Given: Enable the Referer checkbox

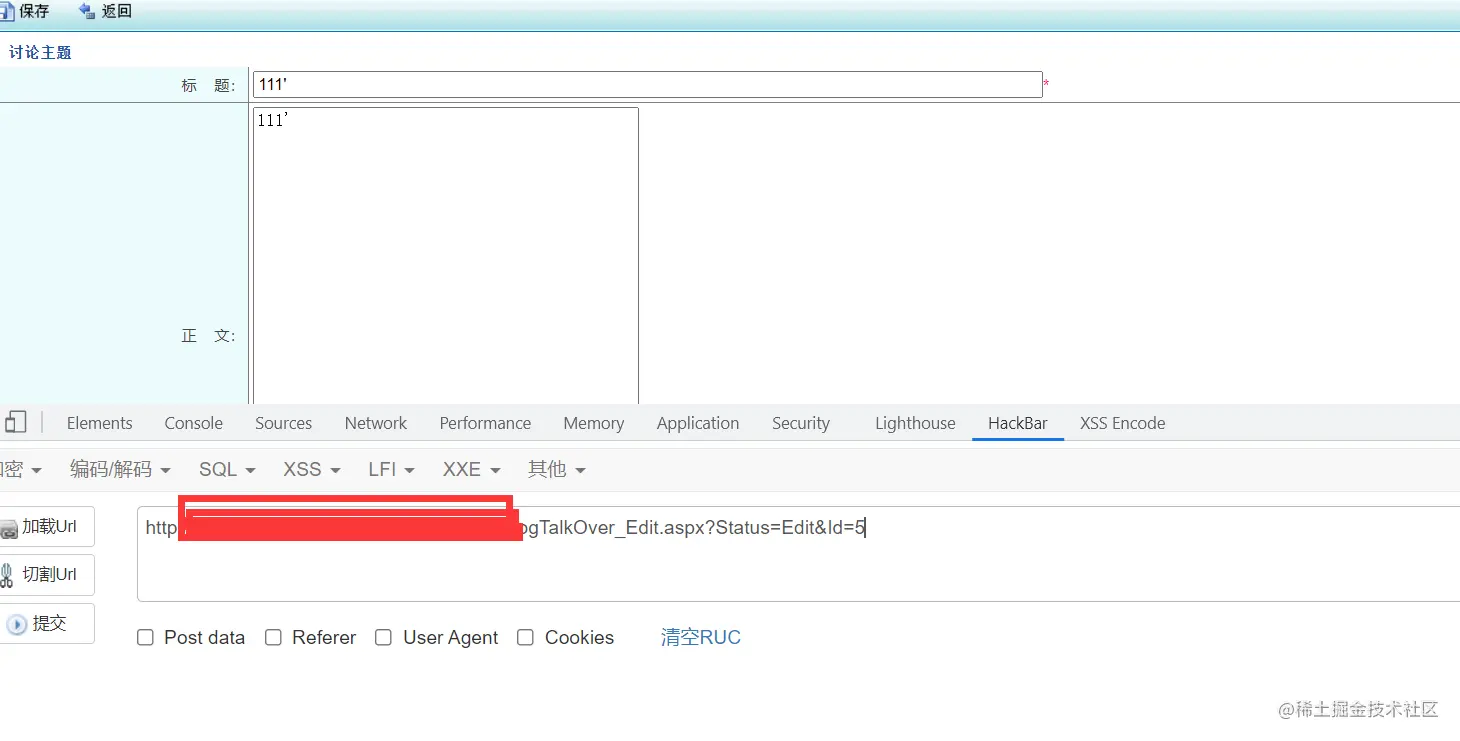Looking at the screenshot, I should (273, 637).
